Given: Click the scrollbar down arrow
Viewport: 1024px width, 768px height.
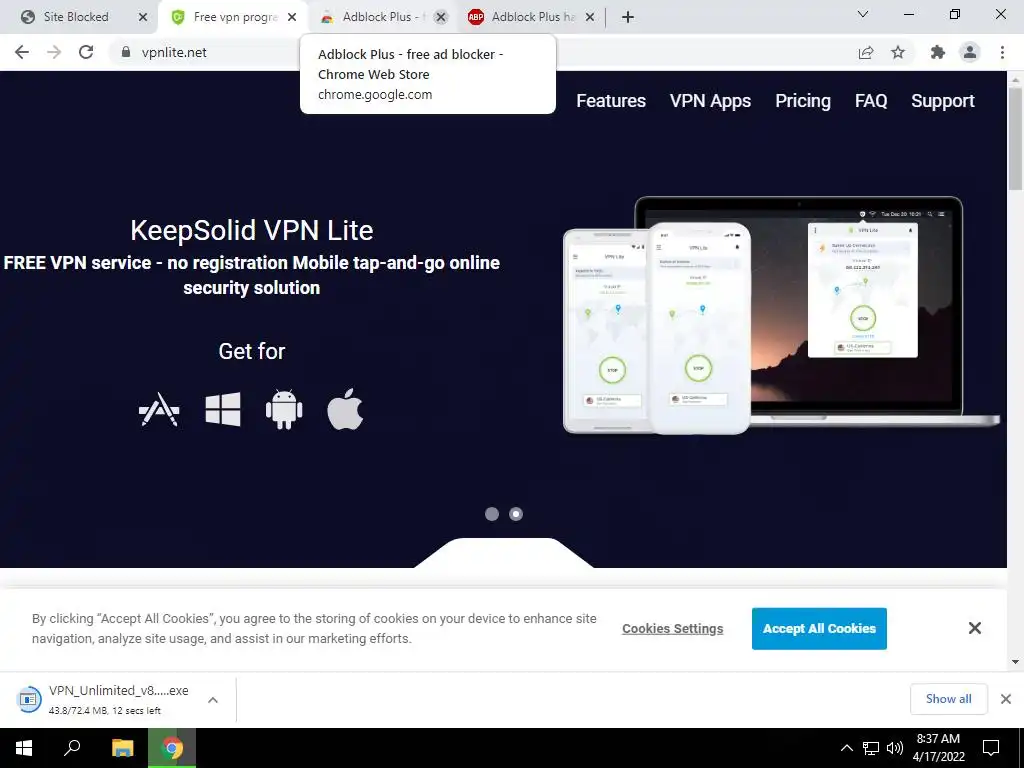Looking at the screenshot, I should (1015, 662).
